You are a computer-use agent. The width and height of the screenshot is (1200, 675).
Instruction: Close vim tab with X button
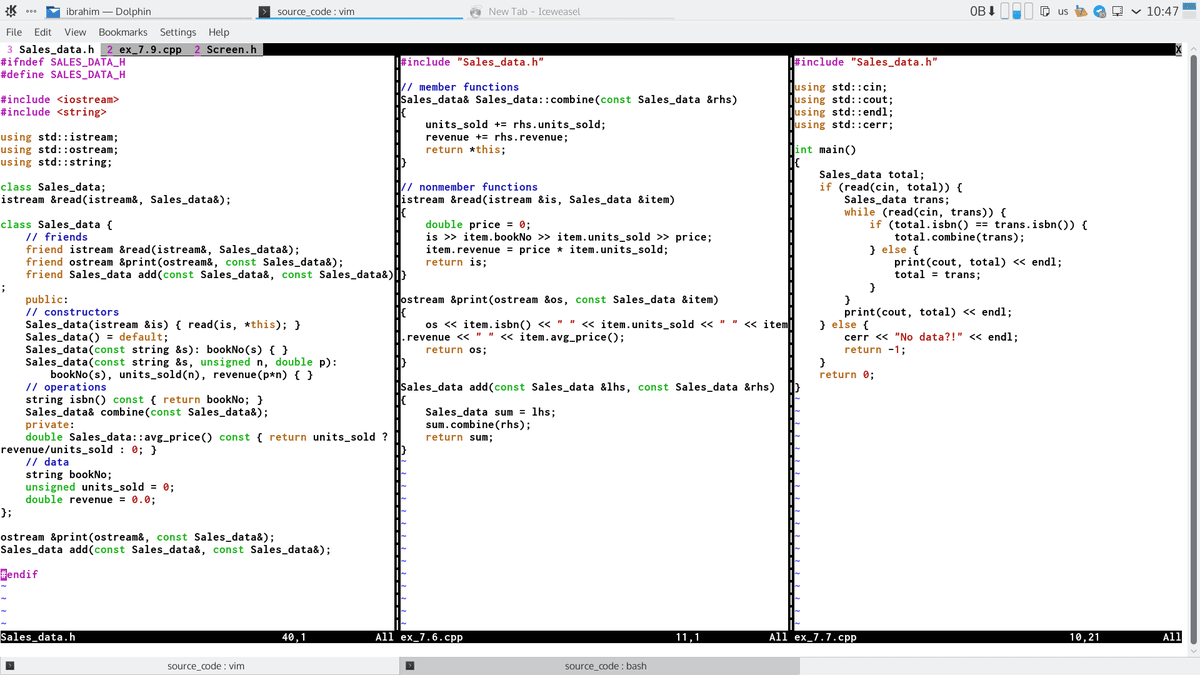(1178, 49)
